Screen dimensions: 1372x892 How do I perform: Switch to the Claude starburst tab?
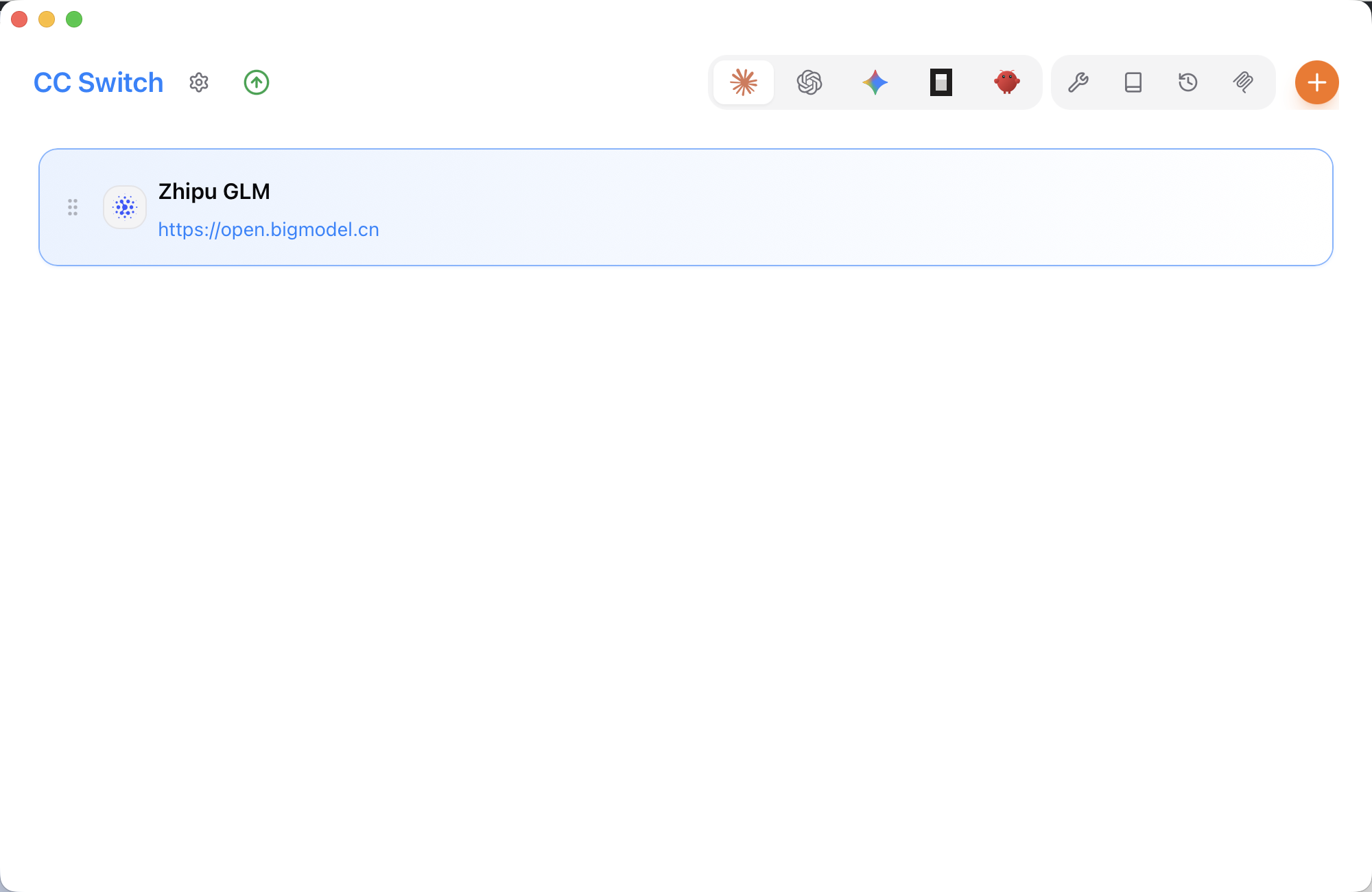coord(744,82)
